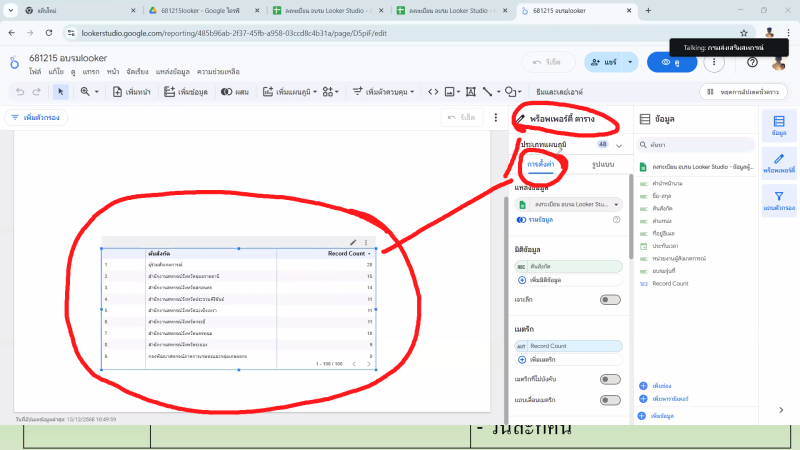Open the Looker Studio help icon

[752, 62]
